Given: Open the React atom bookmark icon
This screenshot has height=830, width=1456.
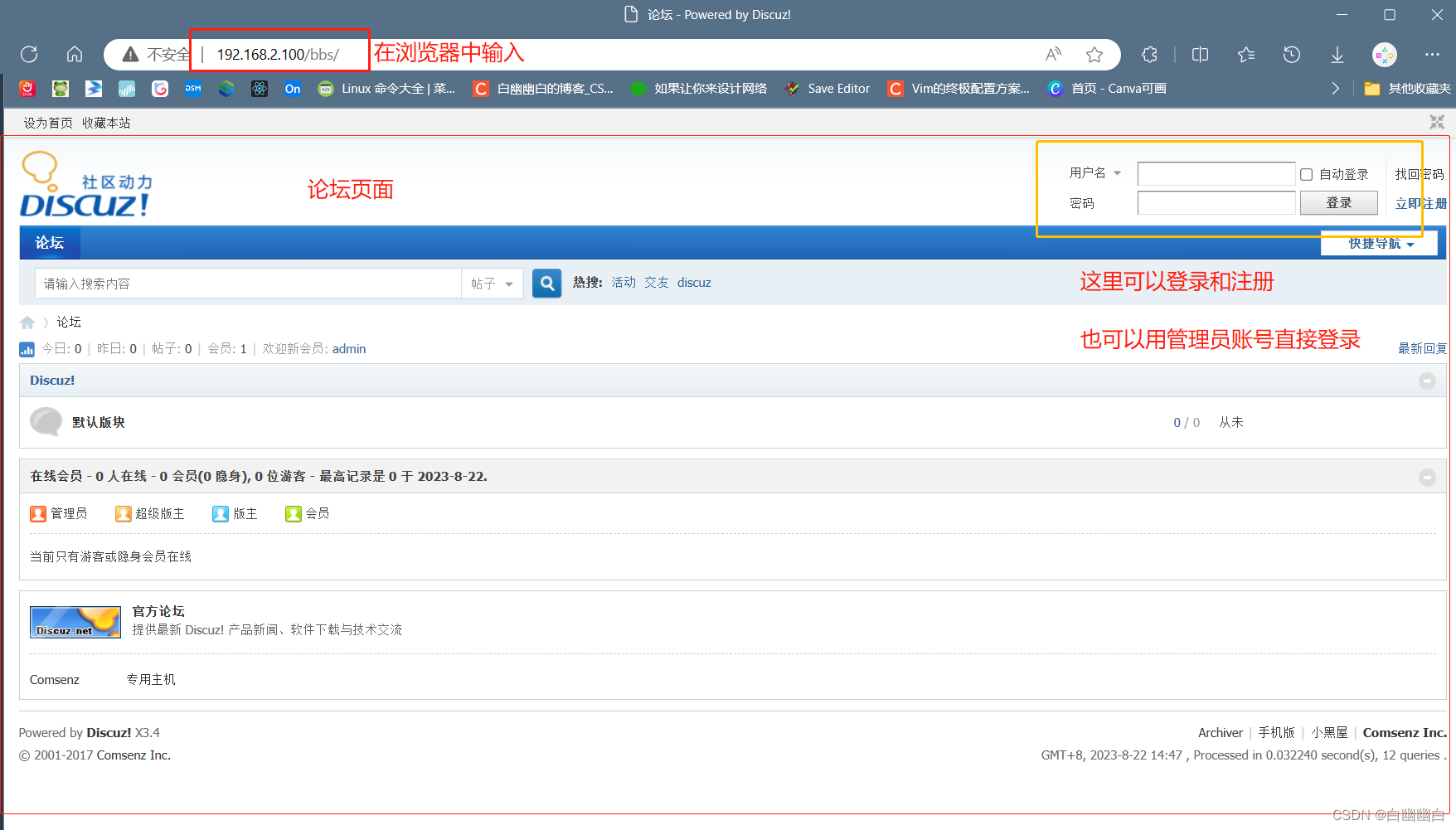Looking at the screenshot, I should 260,89.
